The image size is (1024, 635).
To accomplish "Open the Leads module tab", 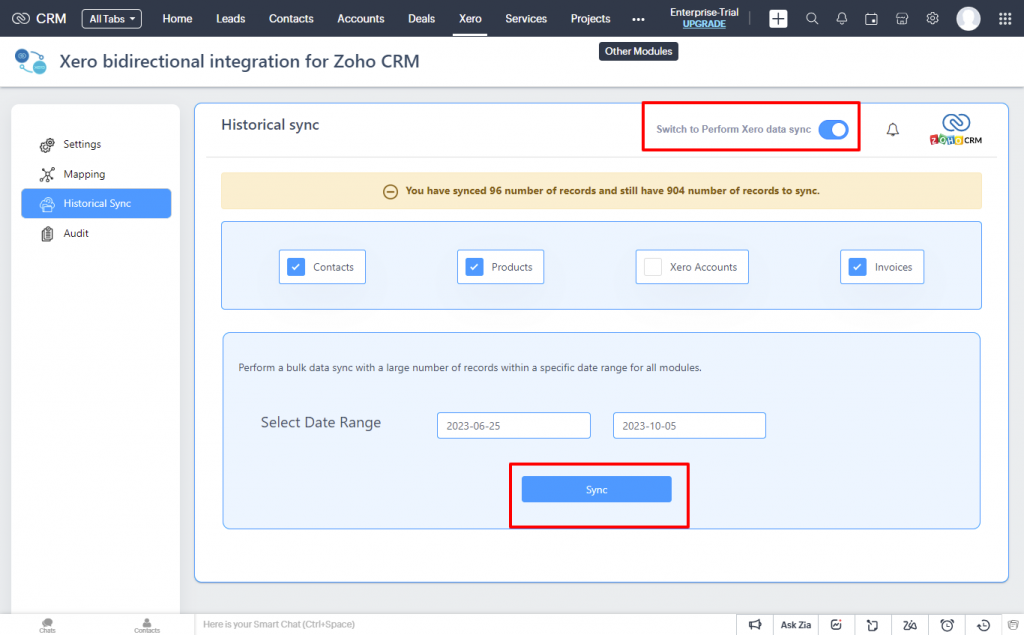I will point(231,19).
